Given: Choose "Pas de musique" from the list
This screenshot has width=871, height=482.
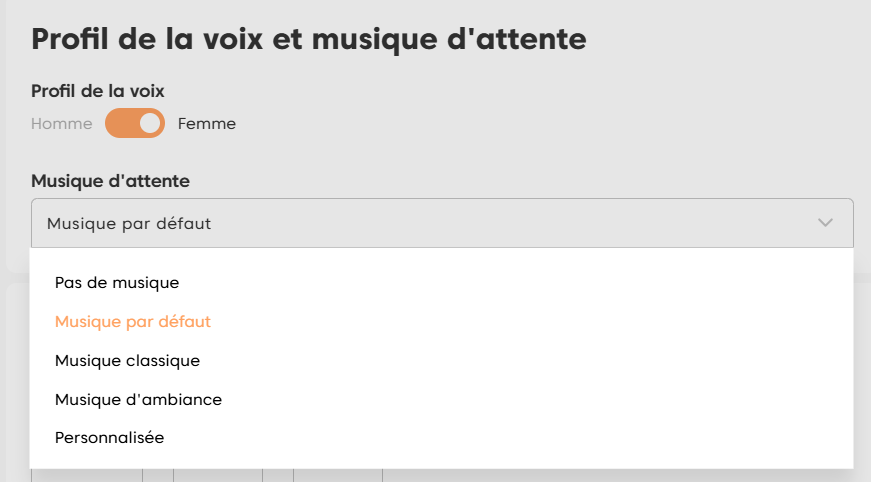Looking at the screenshot, I should pyautogui.click(x=117, y=283).
